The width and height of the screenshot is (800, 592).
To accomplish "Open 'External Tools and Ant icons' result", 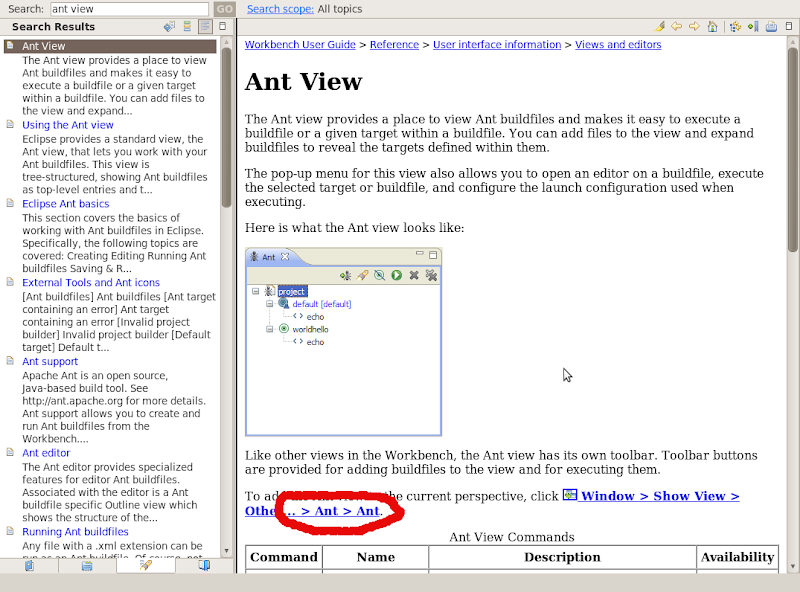I will pos(91,283).
